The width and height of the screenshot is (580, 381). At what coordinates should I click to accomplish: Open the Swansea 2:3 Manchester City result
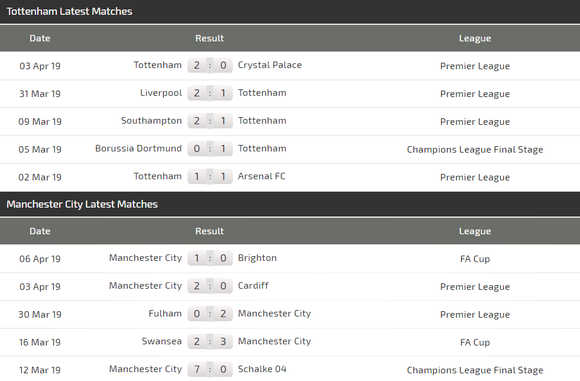(210, 341)
